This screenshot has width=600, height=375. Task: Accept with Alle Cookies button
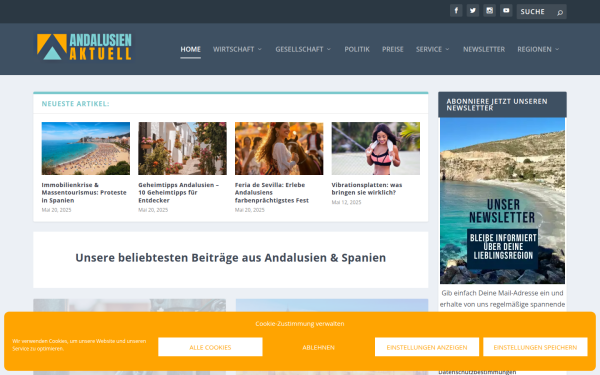click(210, 347)
